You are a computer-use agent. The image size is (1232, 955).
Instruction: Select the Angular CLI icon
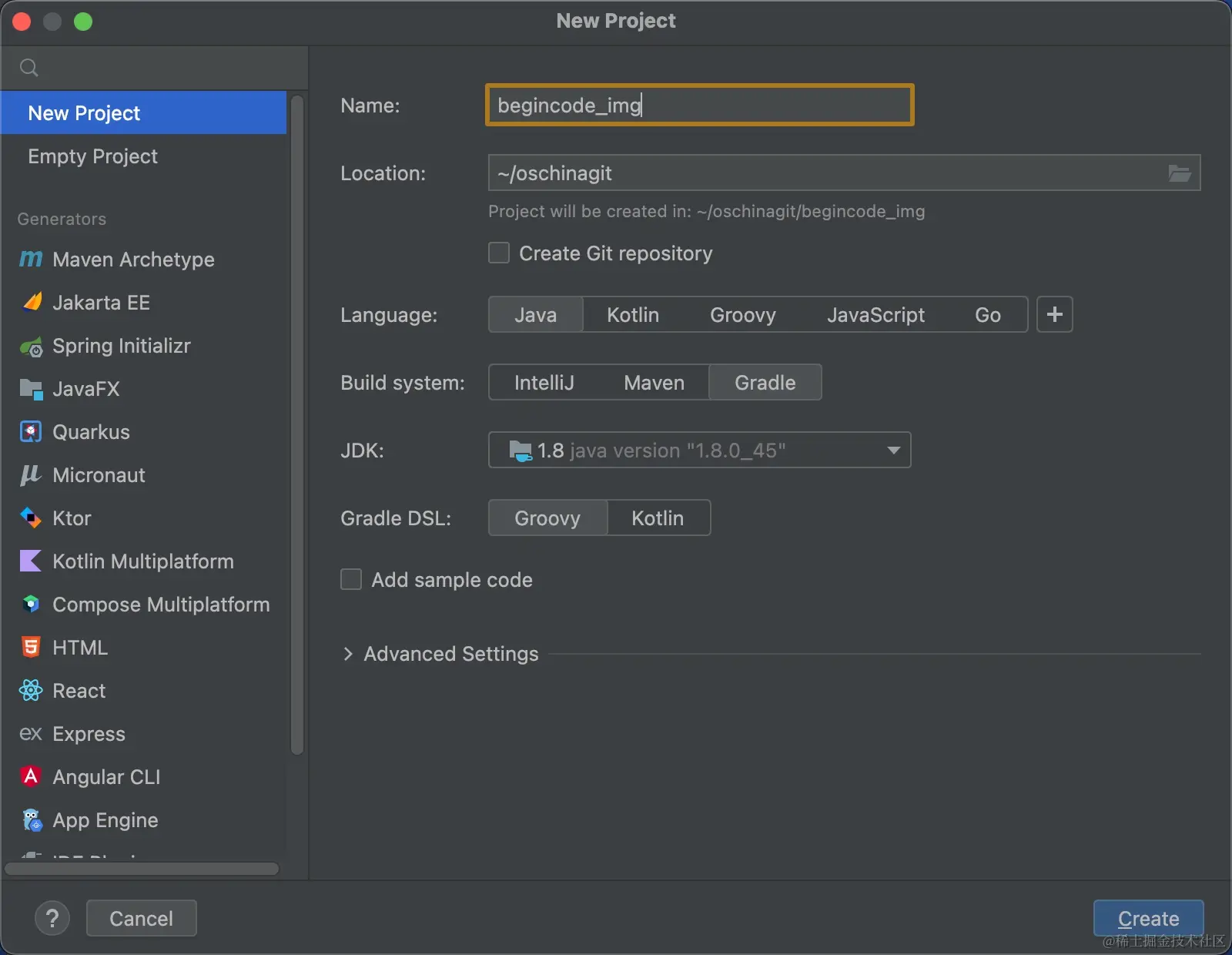[x=31, y=776]
